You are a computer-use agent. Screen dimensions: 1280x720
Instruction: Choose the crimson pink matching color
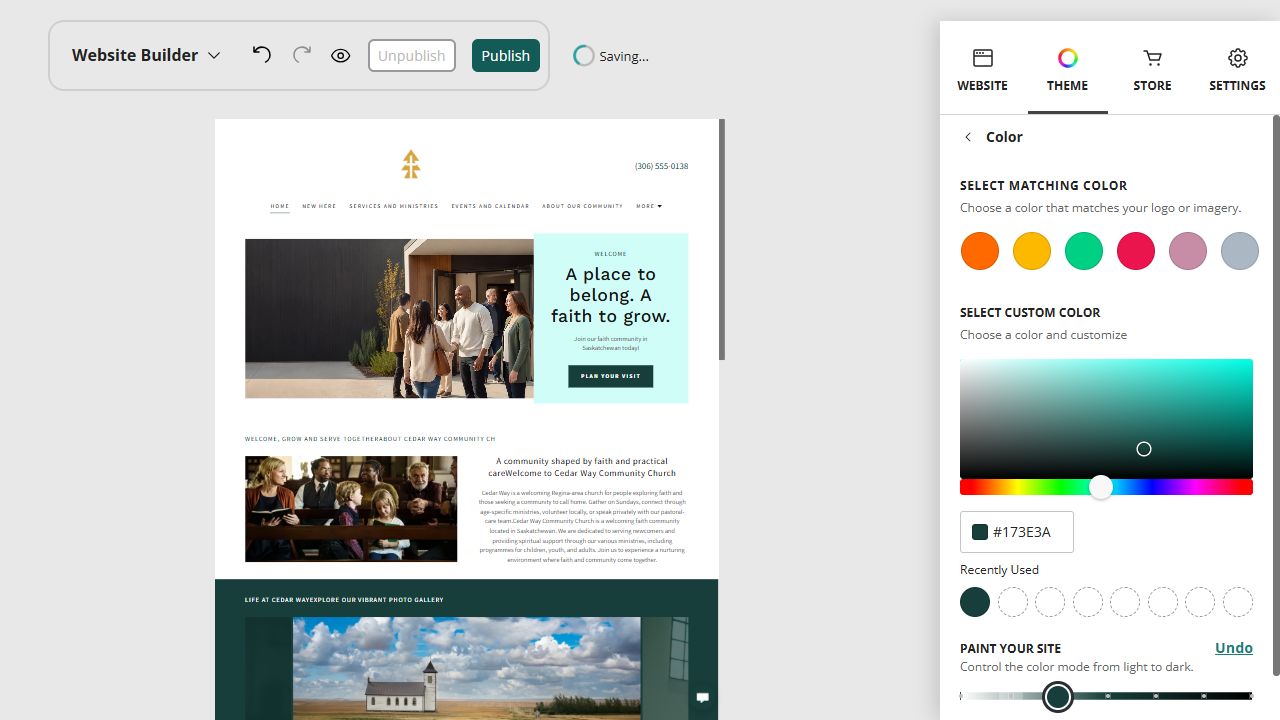(x=1136, y=251)
